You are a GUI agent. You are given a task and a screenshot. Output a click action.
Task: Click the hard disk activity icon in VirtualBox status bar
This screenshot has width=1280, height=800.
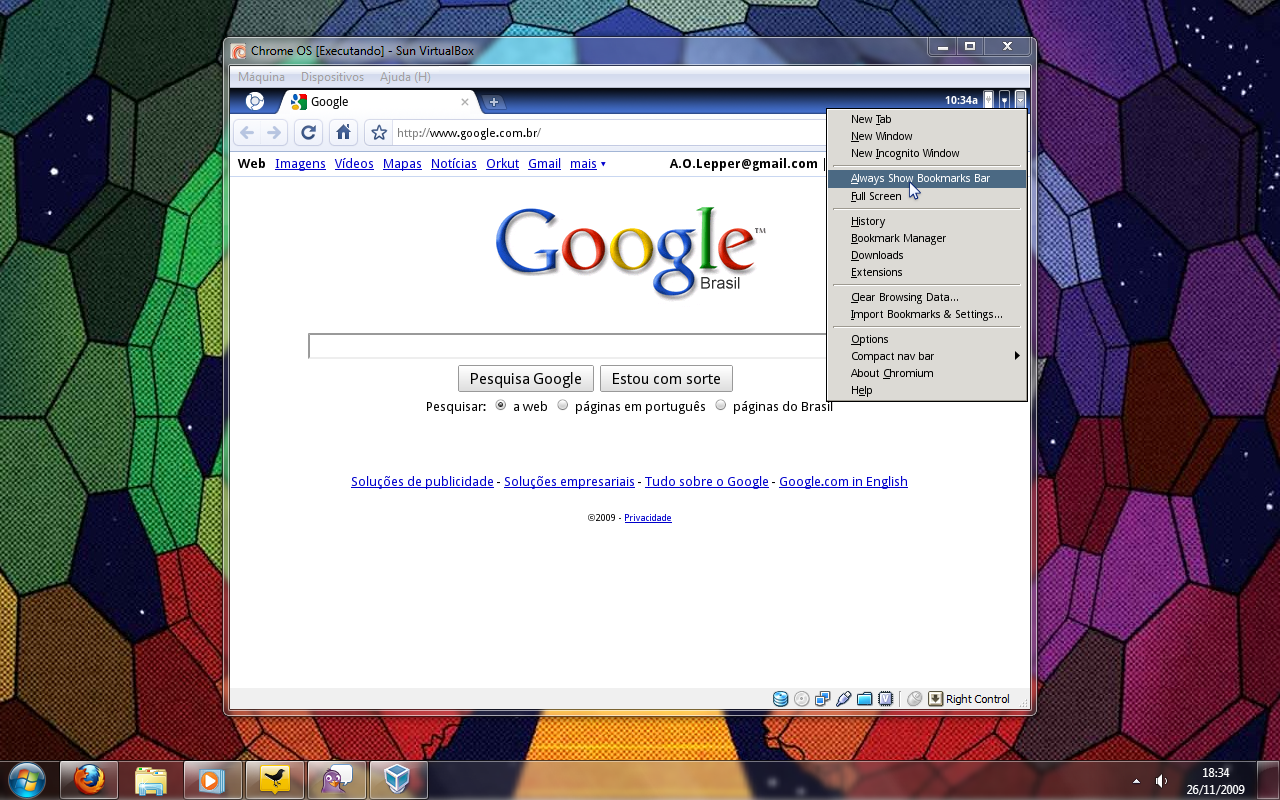[x=781, y=699]
